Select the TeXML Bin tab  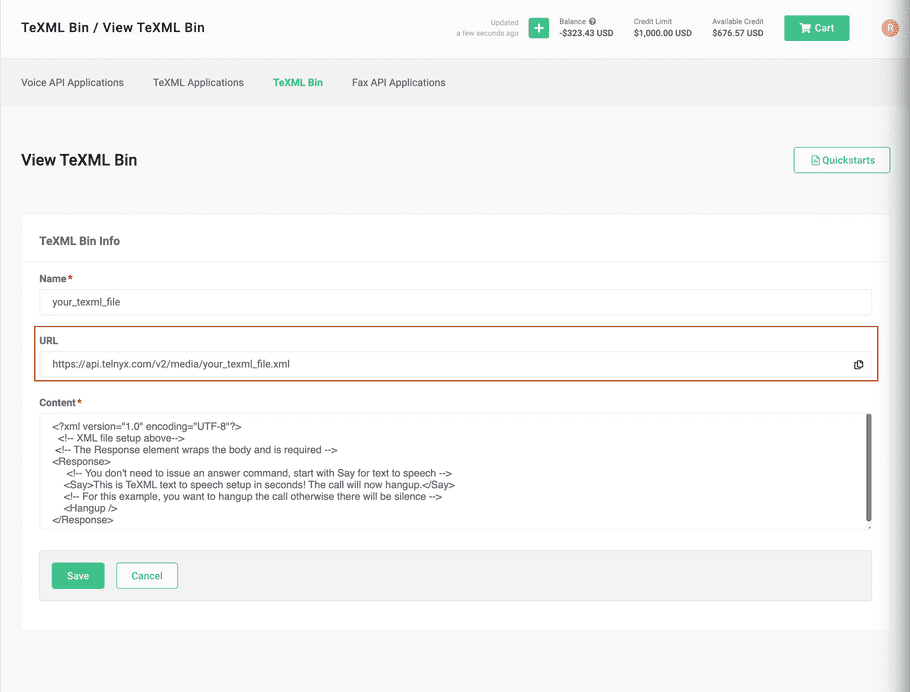tap(298, 82)
